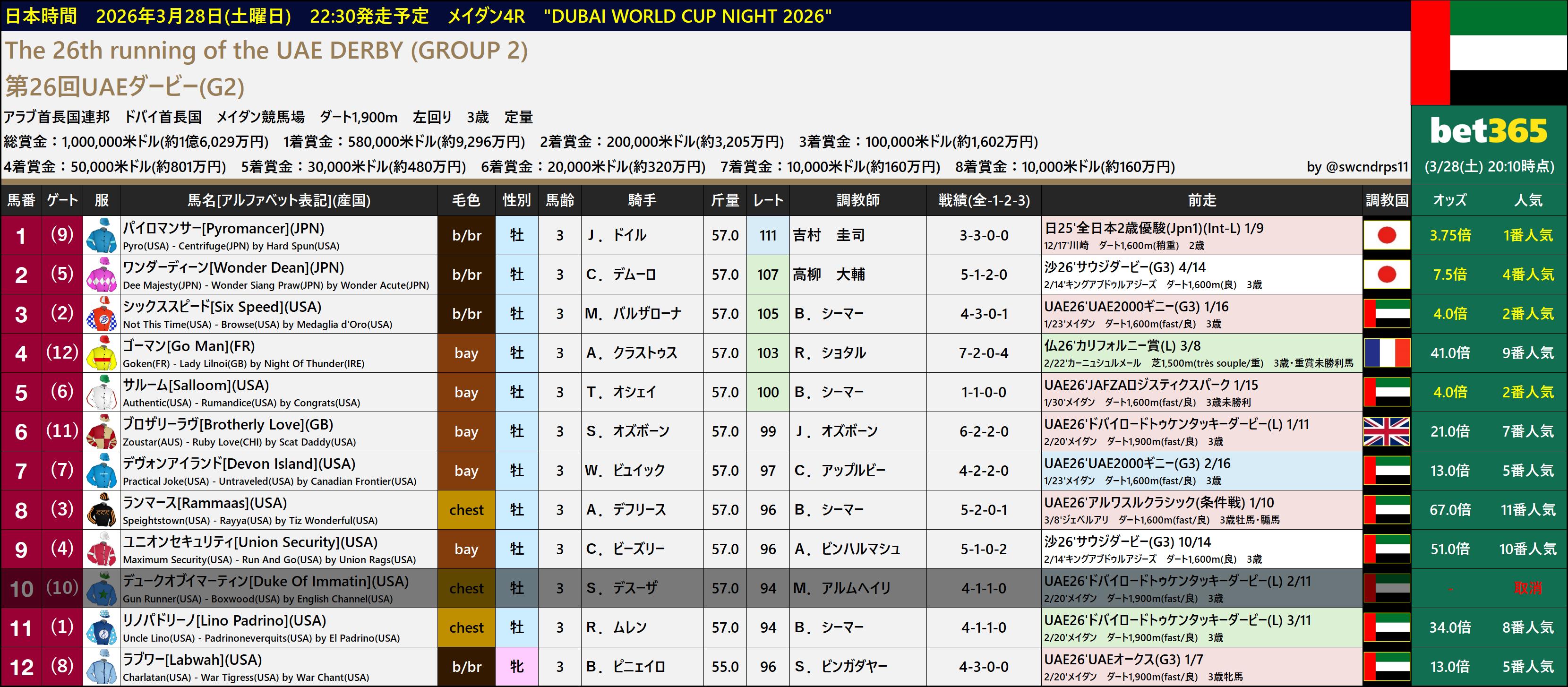This screenshot has height=687, width=1568.
Task: Click Rammaas's black and orange silk icon
Action: (101, 510)
